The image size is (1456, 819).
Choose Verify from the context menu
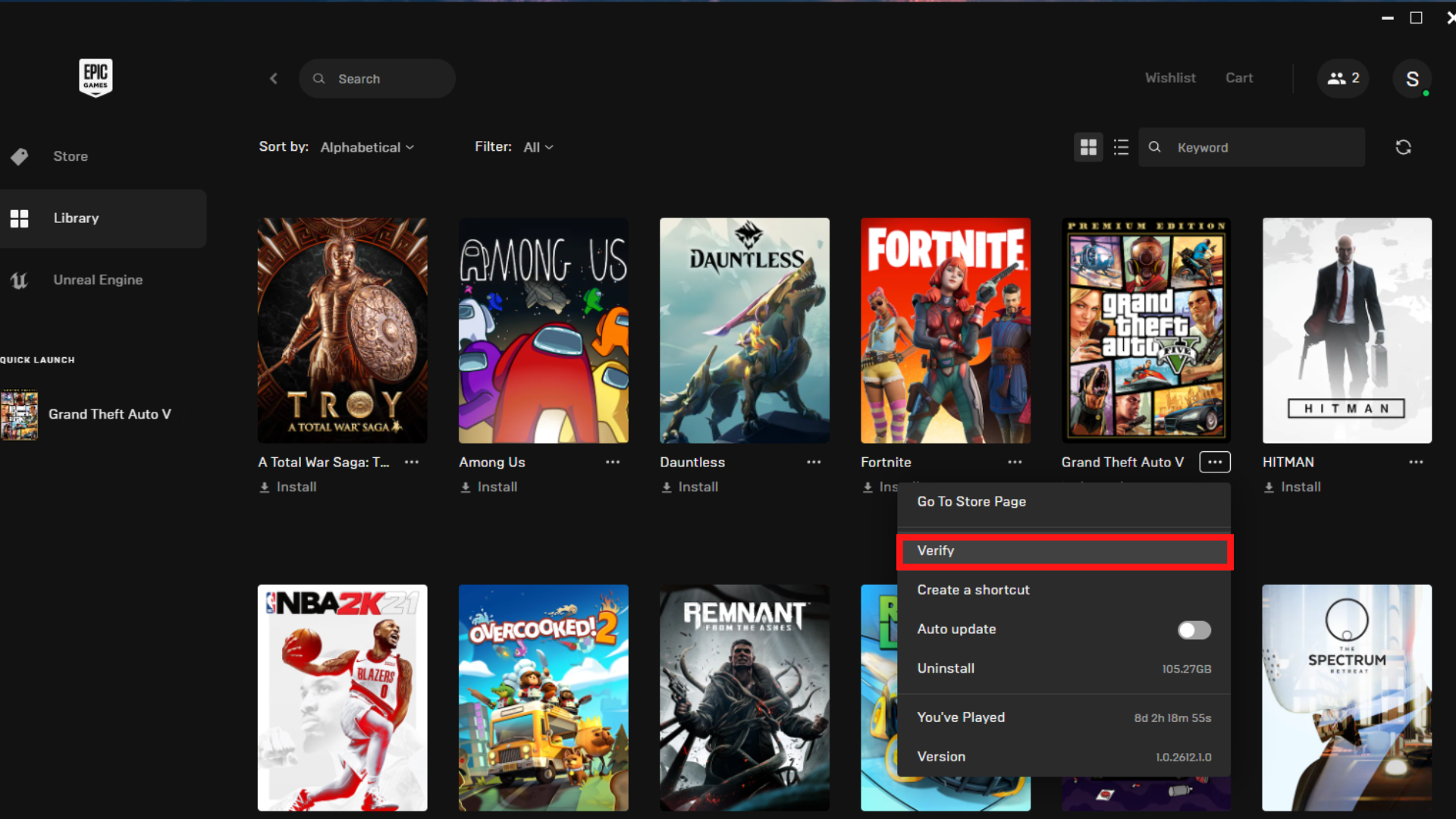[x=1065, y=551]
